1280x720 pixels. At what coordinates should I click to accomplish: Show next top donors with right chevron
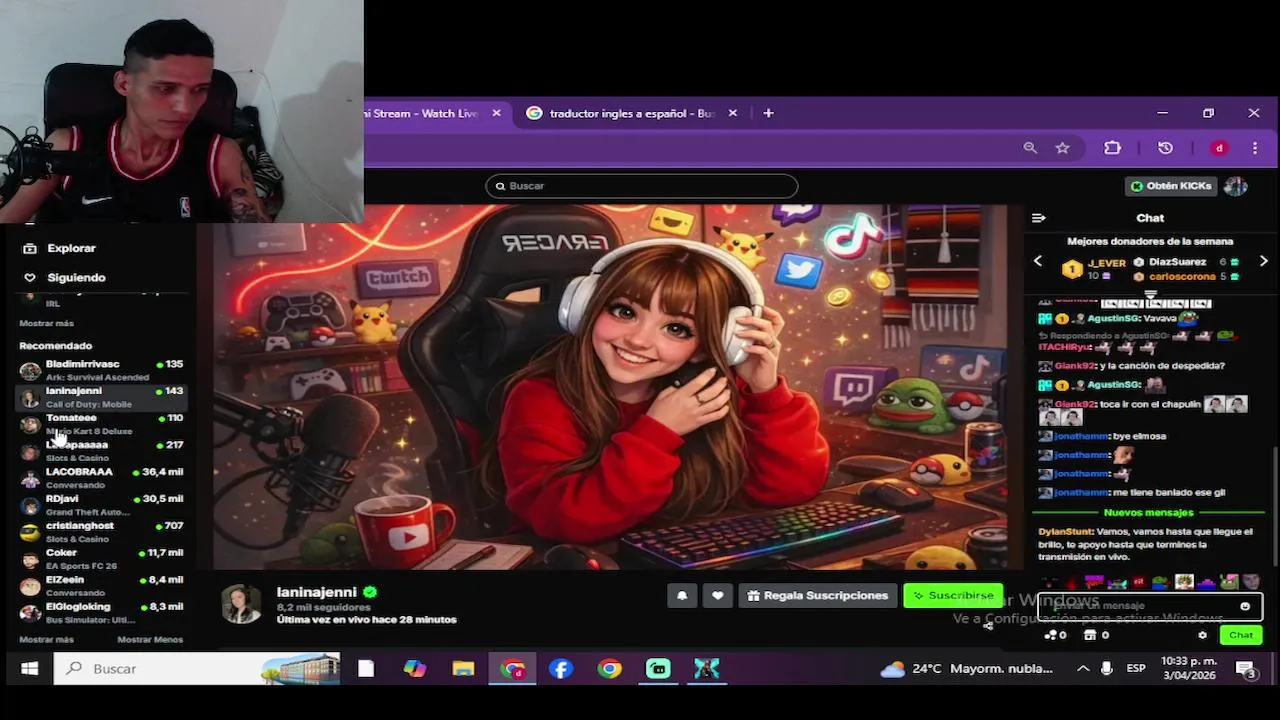click(x=1264, y=261)
